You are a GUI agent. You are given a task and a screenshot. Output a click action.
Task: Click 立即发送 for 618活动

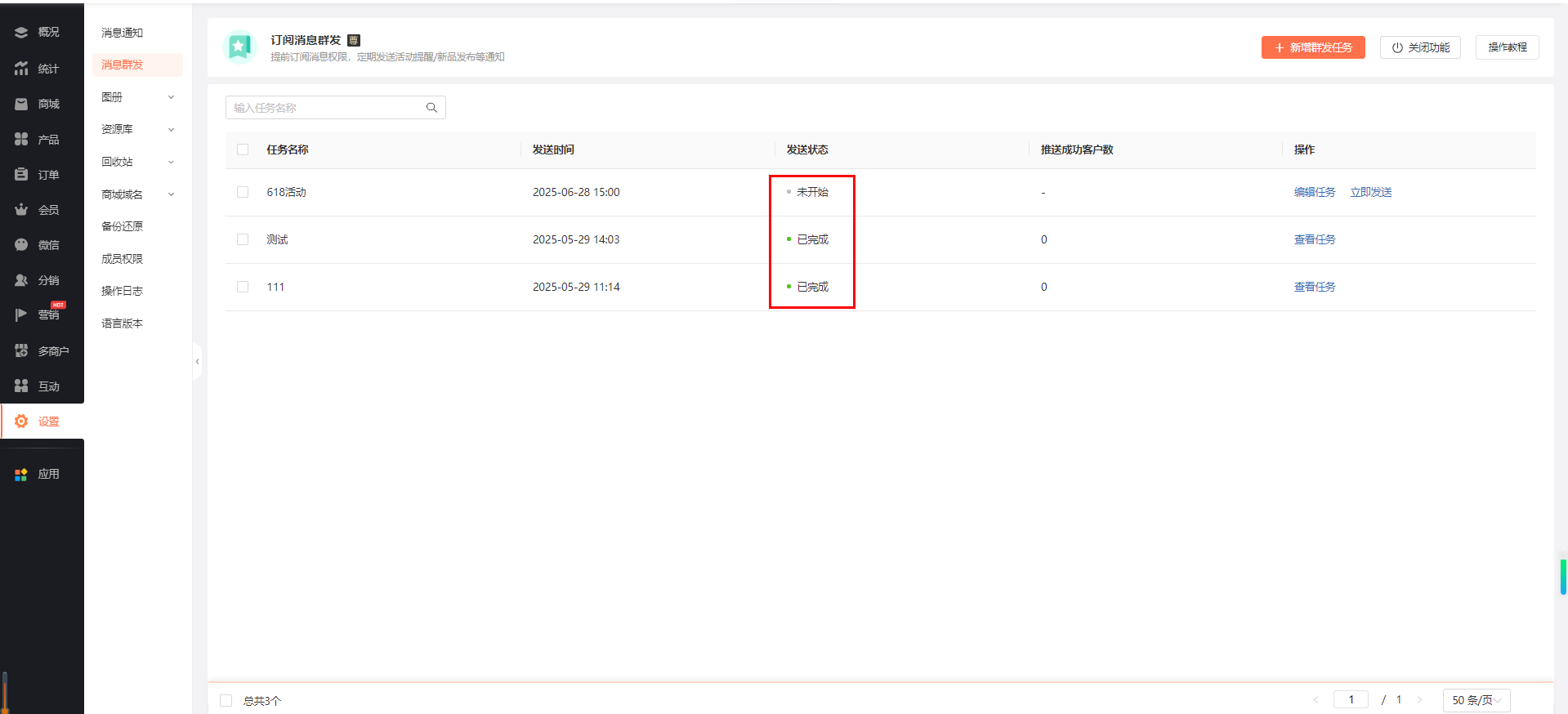click(1371, 192)
